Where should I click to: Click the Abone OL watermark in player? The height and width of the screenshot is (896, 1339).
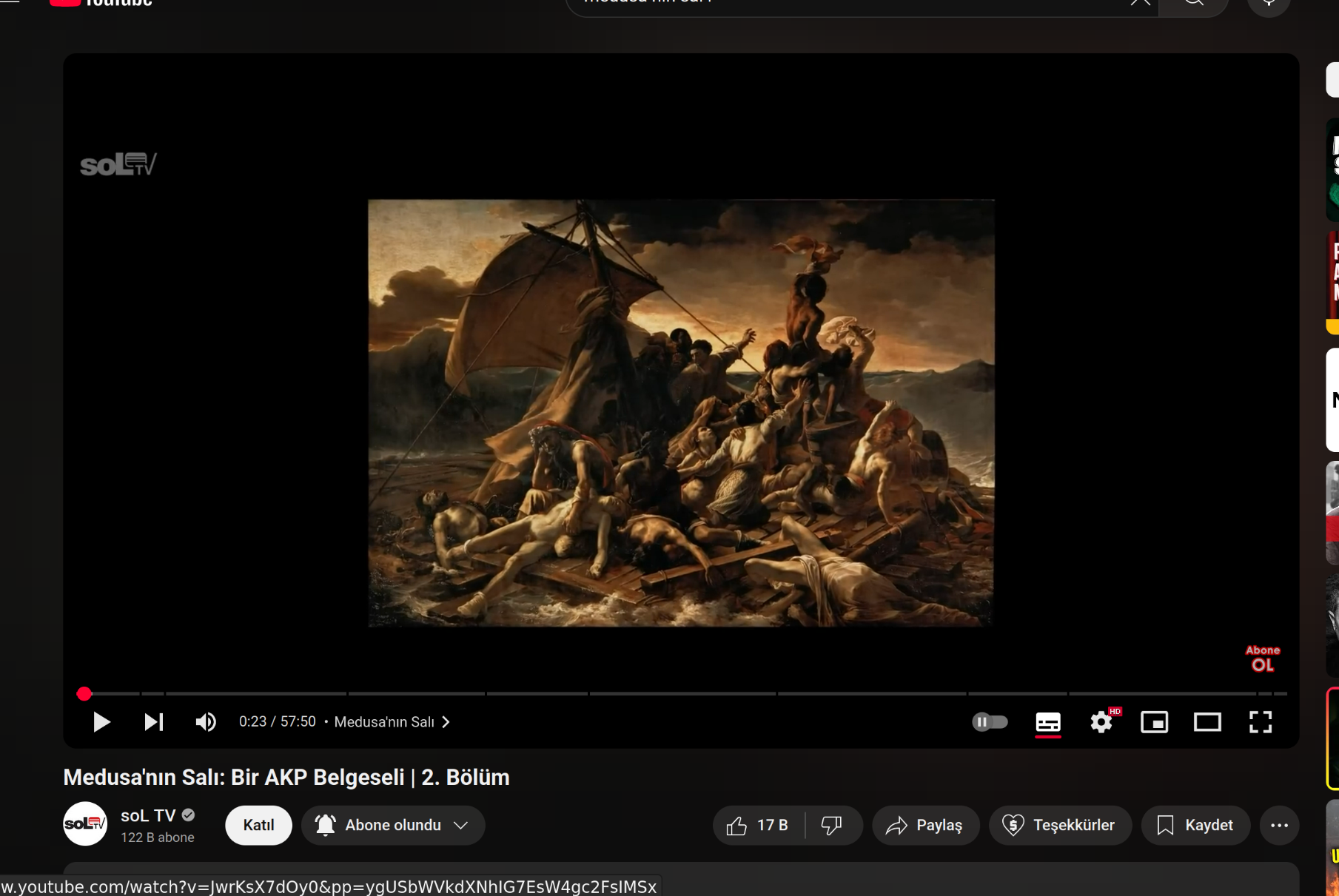click(x=1263, y=658)
